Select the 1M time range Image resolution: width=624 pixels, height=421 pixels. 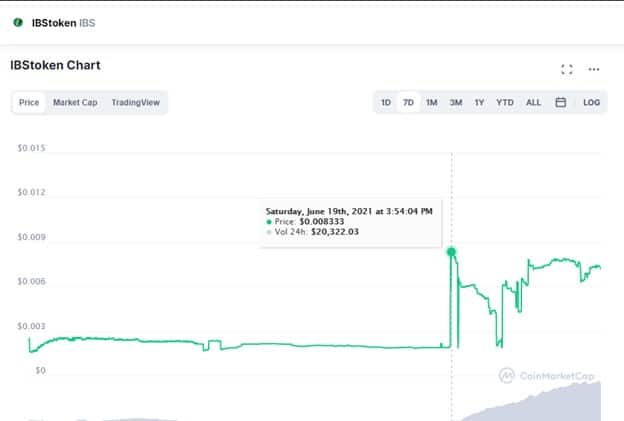432,102
